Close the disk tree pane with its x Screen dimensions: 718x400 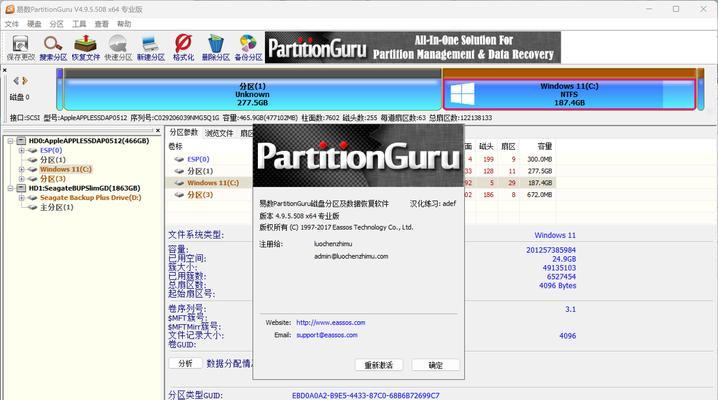point(158,130)
